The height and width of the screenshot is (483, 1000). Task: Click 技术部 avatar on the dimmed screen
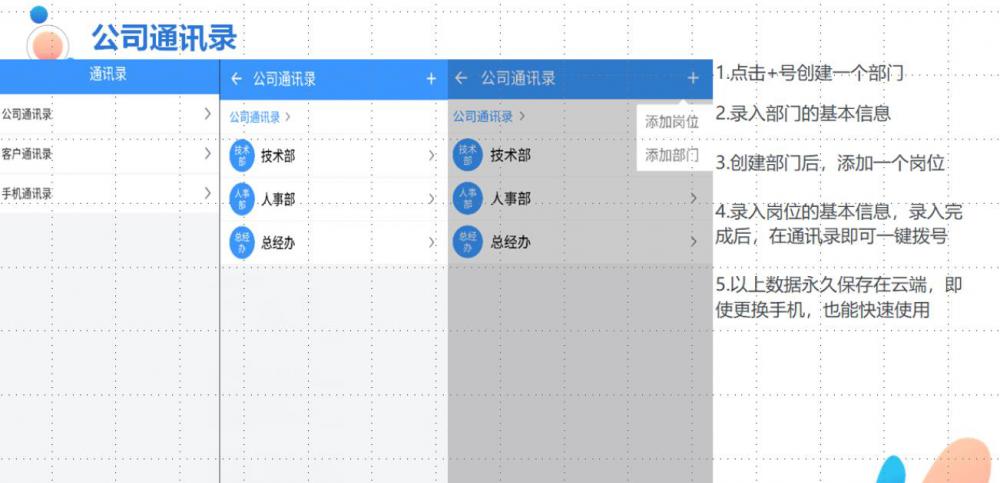point(468,154)
